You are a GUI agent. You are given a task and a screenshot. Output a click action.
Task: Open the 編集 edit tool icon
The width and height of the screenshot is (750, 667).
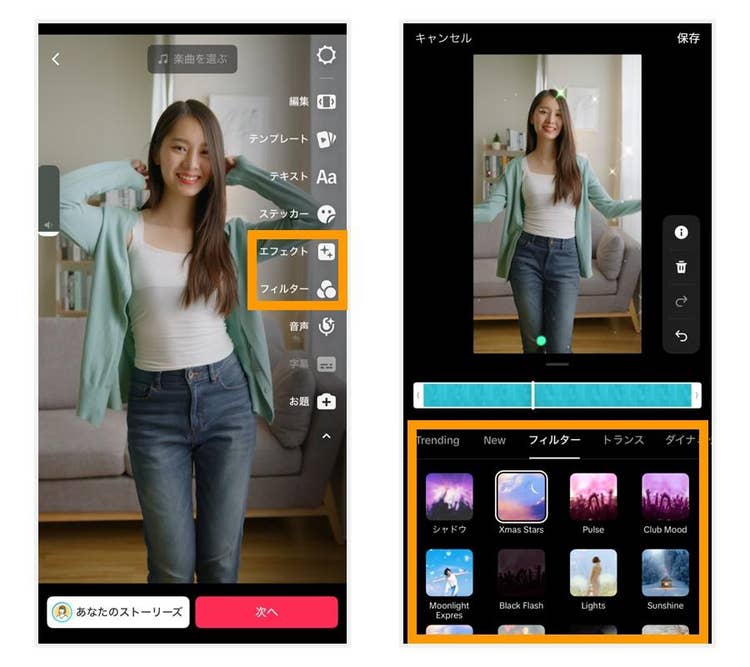326,101
